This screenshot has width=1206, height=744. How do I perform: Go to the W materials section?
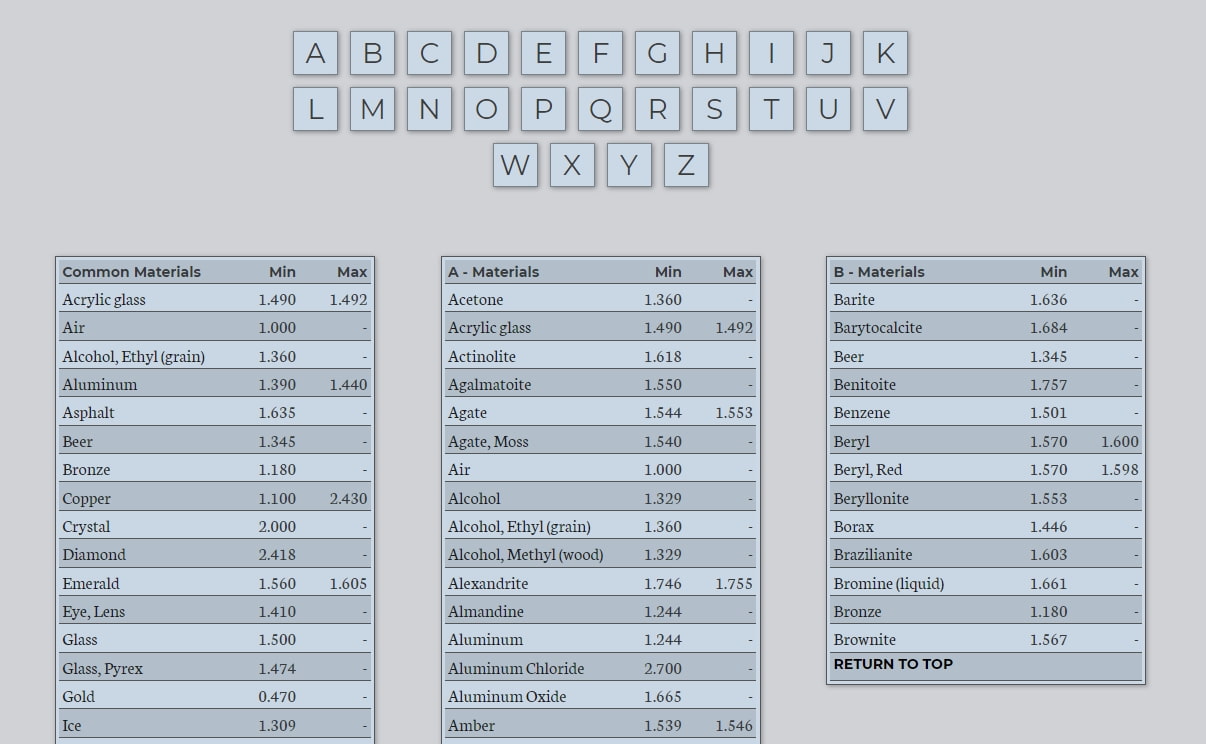515,165
